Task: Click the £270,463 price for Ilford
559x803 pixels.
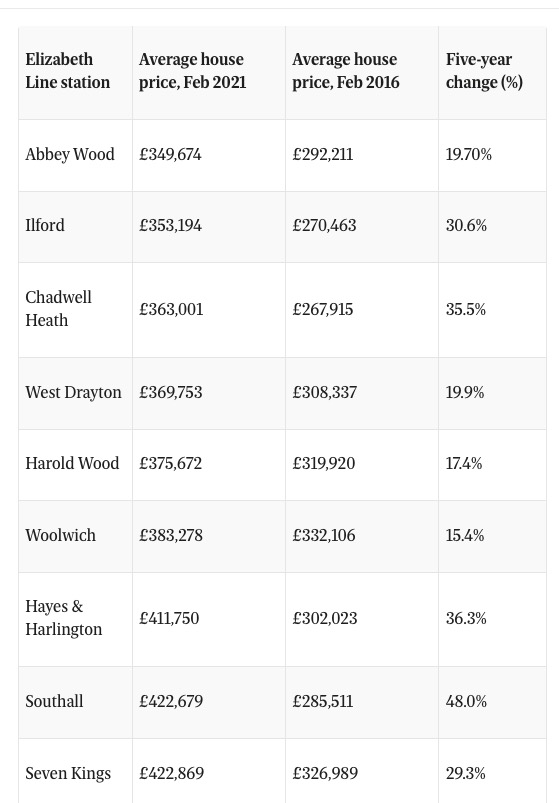Action: [324, 225]
